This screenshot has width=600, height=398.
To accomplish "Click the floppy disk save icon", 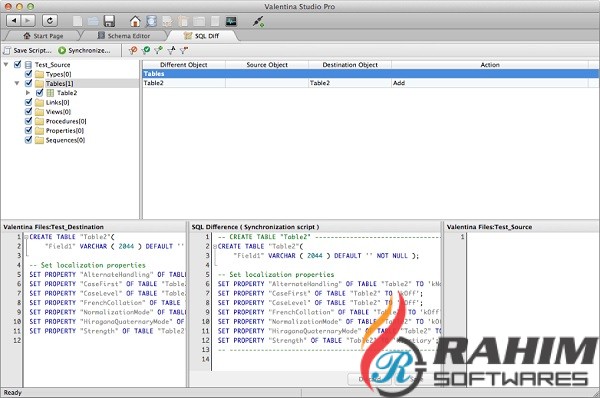I will pyautogui.click(x=109, y=21).
